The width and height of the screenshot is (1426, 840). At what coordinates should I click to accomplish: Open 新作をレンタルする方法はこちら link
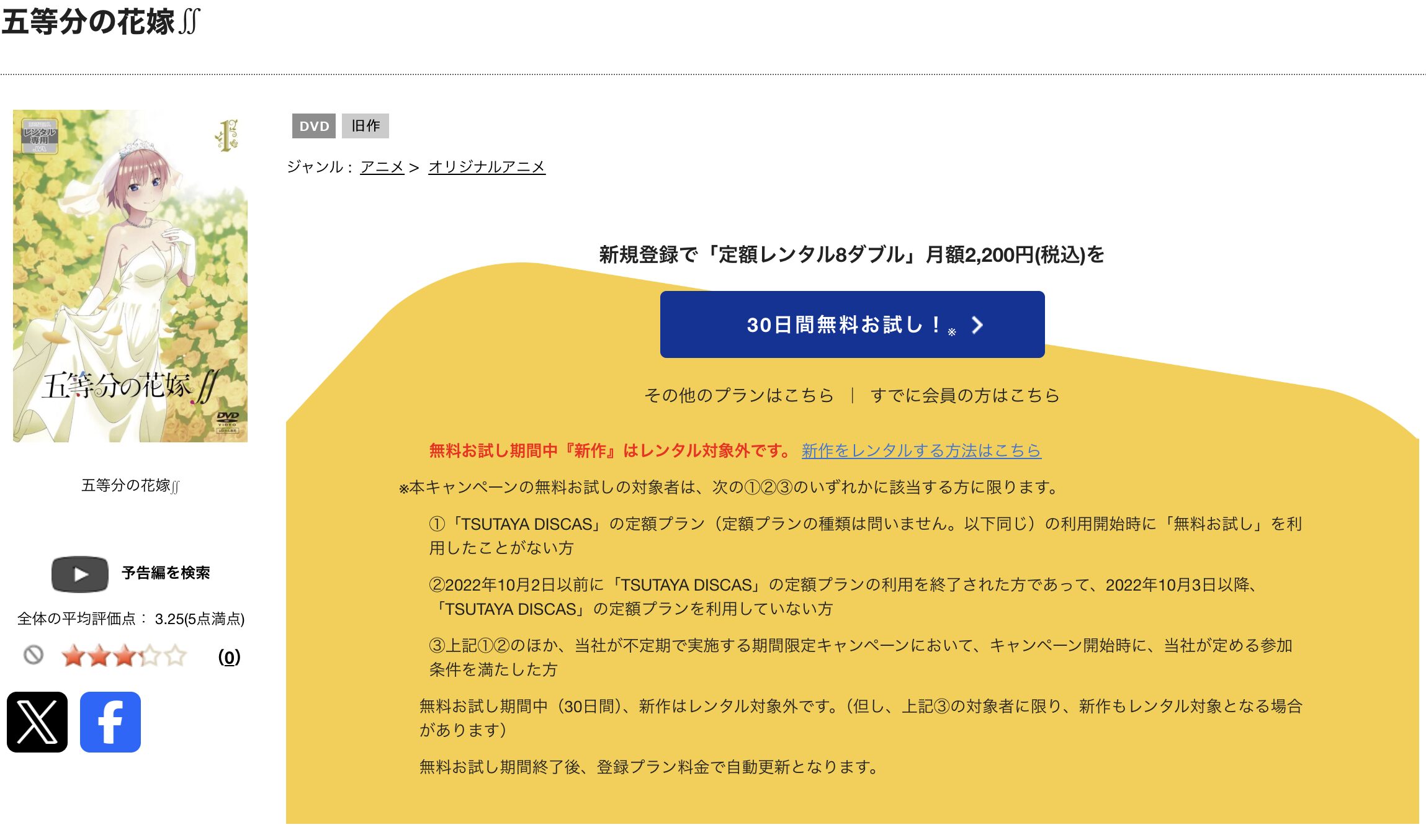pos(922,451)
